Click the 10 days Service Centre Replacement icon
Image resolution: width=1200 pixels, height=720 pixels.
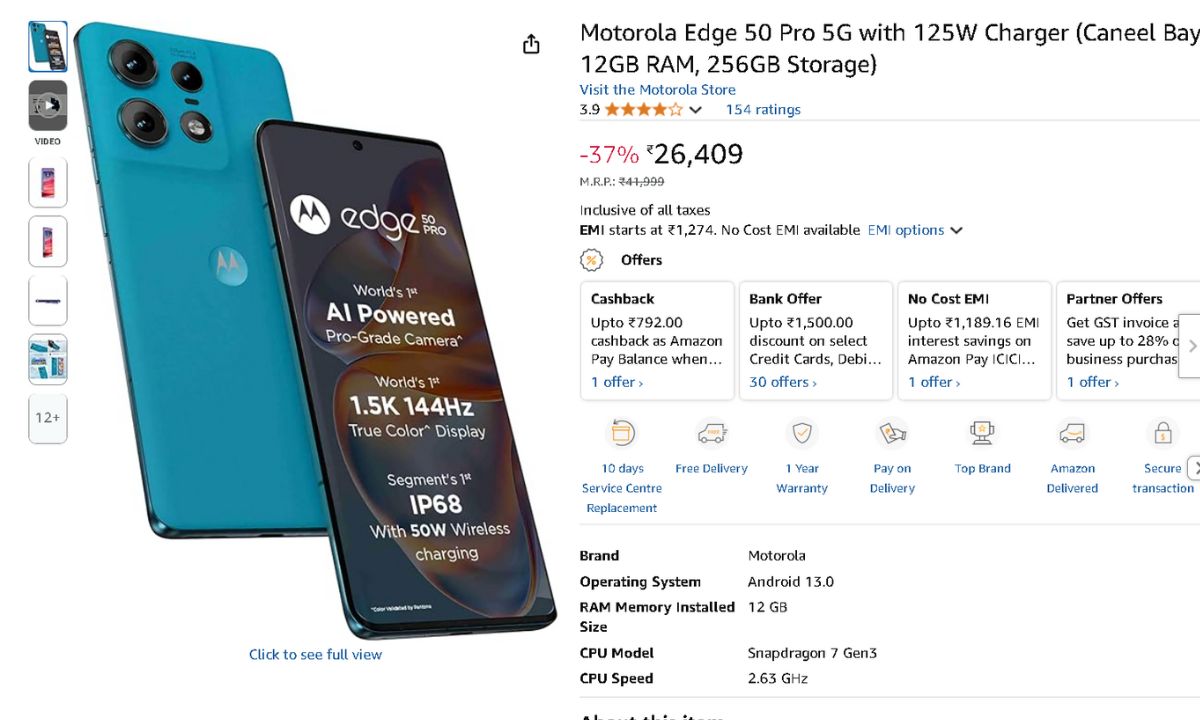(x=622, y=433)
